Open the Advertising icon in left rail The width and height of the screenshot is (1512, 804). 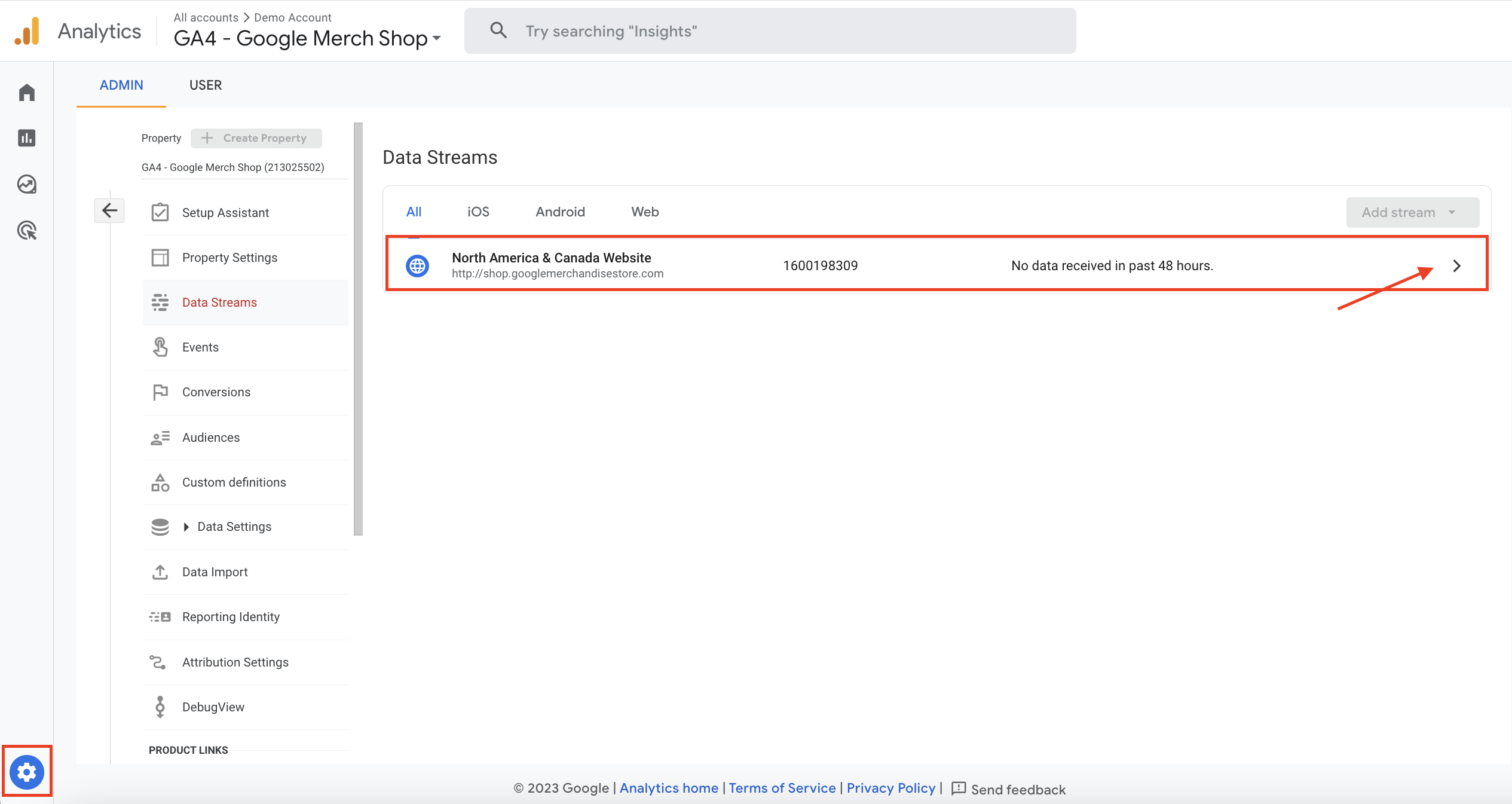point(27,230)
